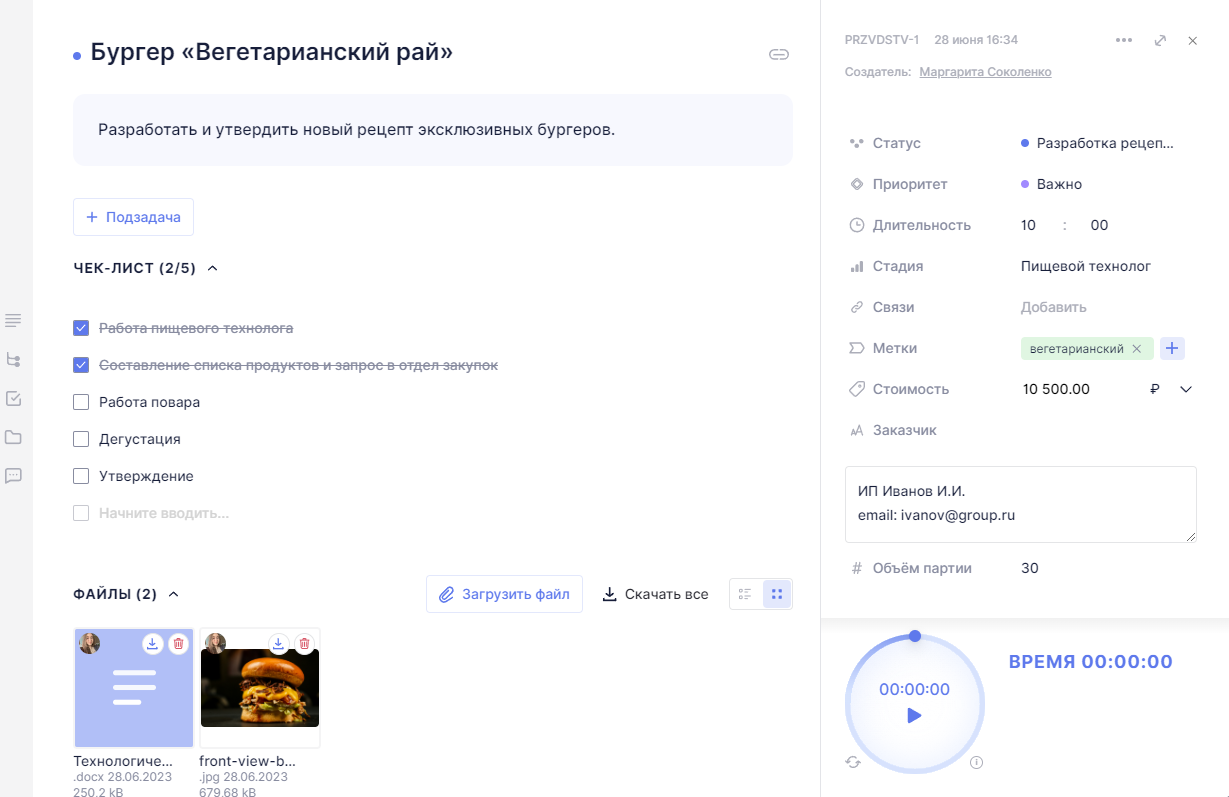Screen dimensions: 1229x797
Task: Expand the task card to full screen
Action: pos(1160,40)
